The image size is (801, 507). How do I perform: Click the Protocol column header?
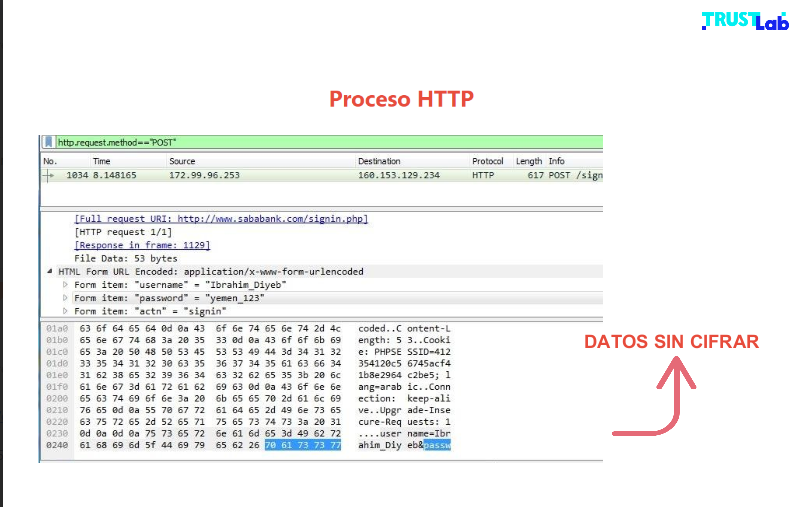488,161
